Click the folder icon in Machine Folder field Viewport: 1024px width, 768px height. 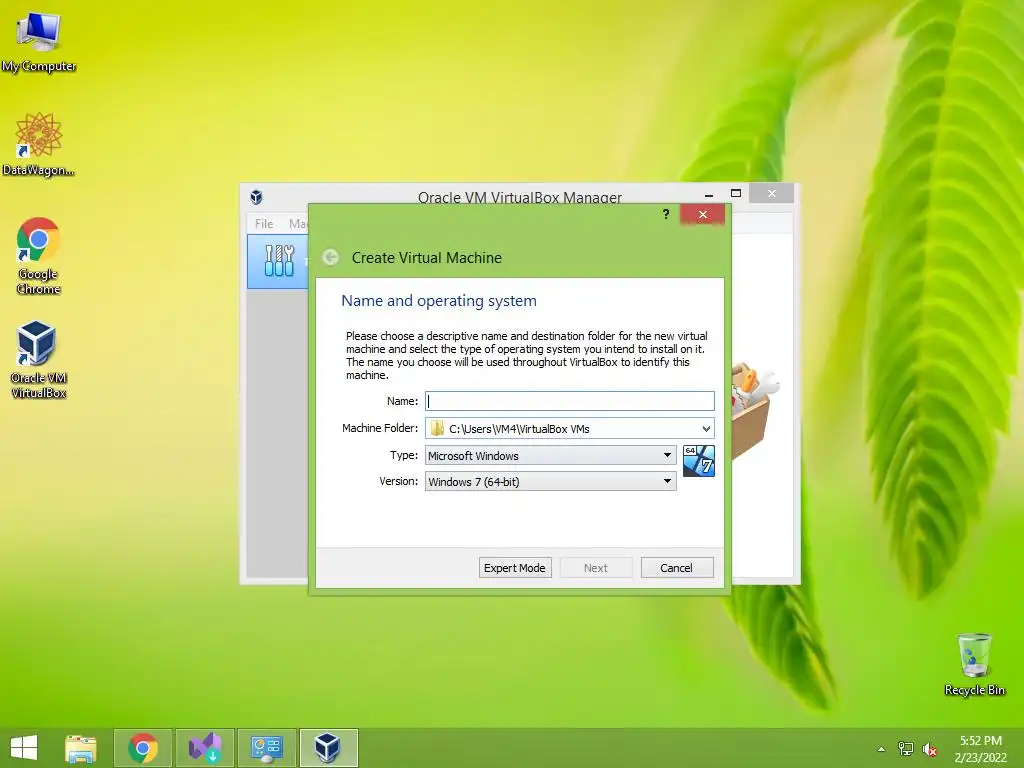(x=437, y=428)
